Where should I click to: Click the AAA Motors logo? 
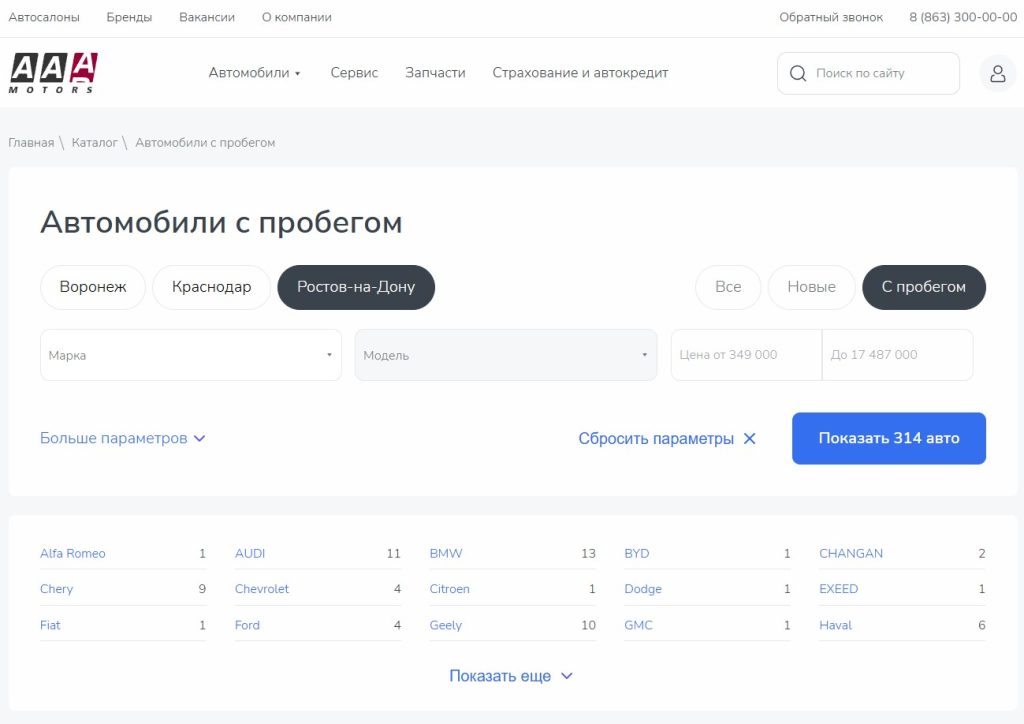(x=50, y=72)
